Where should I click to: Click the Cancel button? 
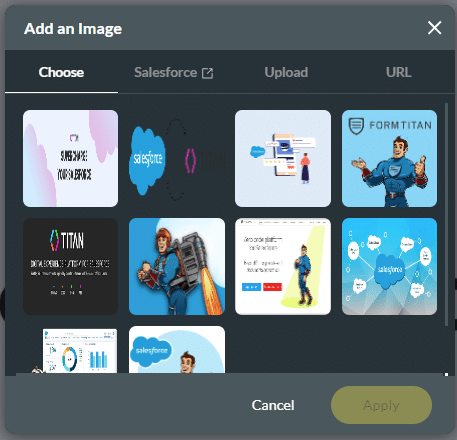coord(273,405)
